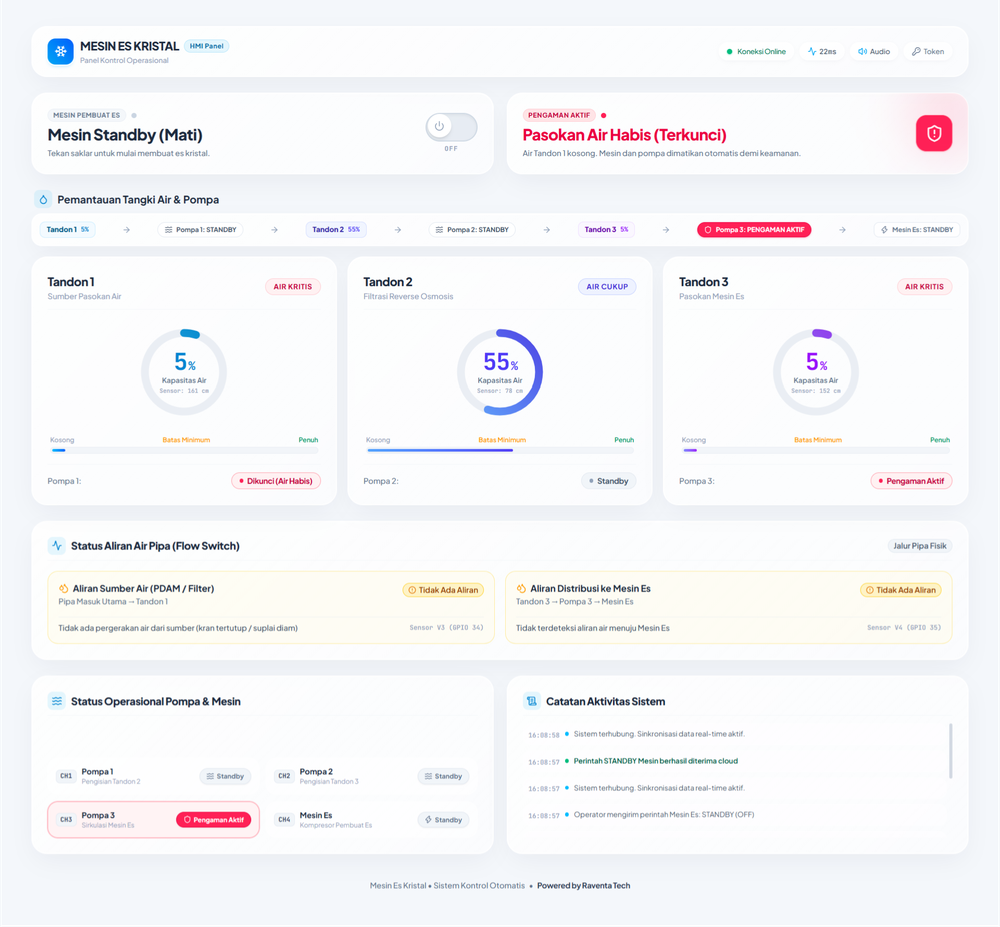Screen dimensions: 1000x927
Task: Click the water drop icon beside Pemantauan Tangki
Action: (43, 200)
